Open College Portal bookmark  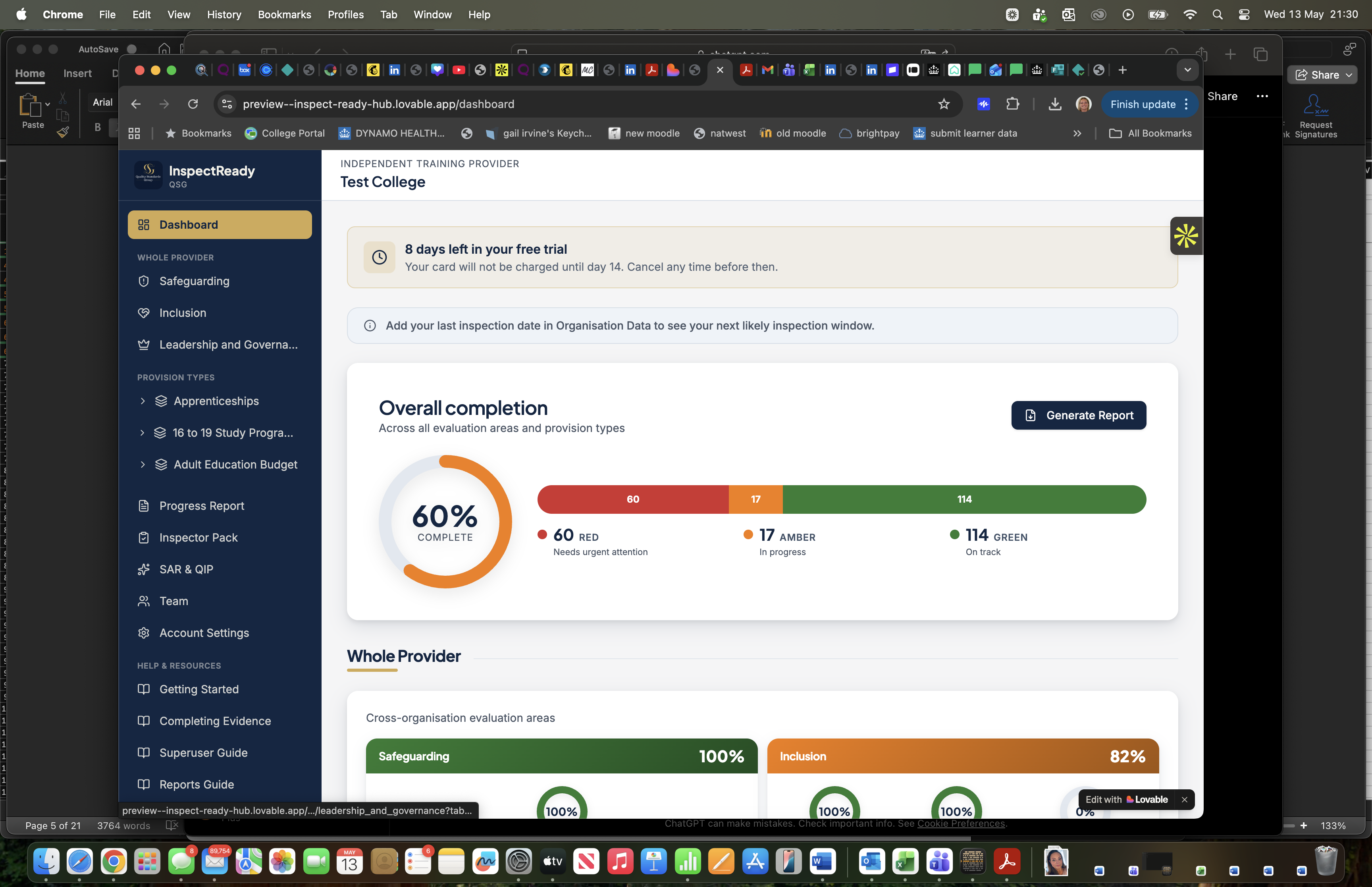click(284, 133)
